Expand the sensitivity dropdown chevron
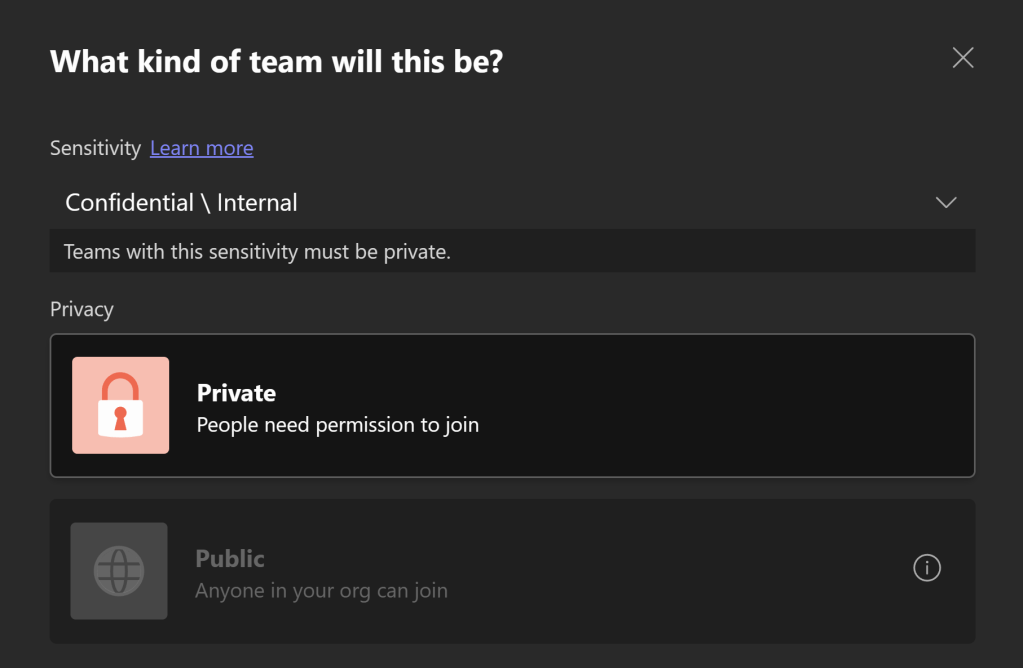1023x668 pixels. [945, 203]
